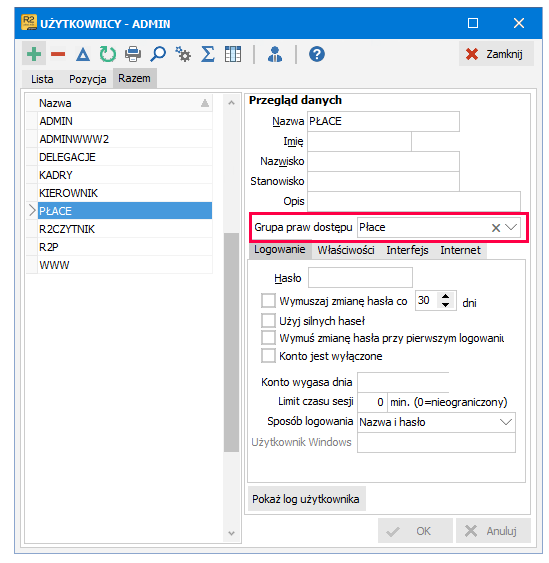Cancel changes with the Anuluj button
The width and height of the screenshot is (549, 563).
pyautogui.click(x=493, y=531)
